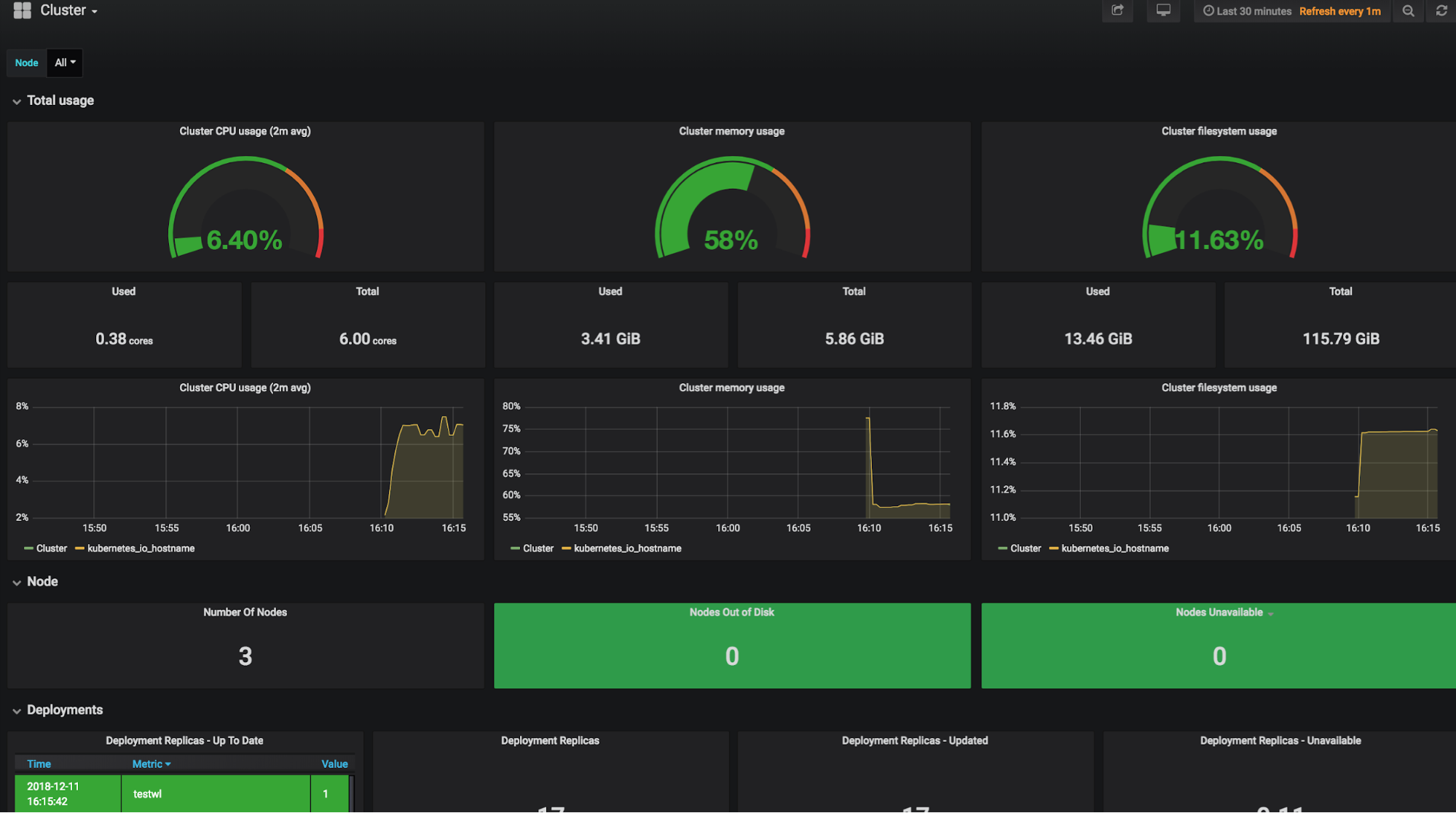1456x813 pixels.
Task: Toggle Cluster series in CPU usage legend
Action: click(51, 549)
